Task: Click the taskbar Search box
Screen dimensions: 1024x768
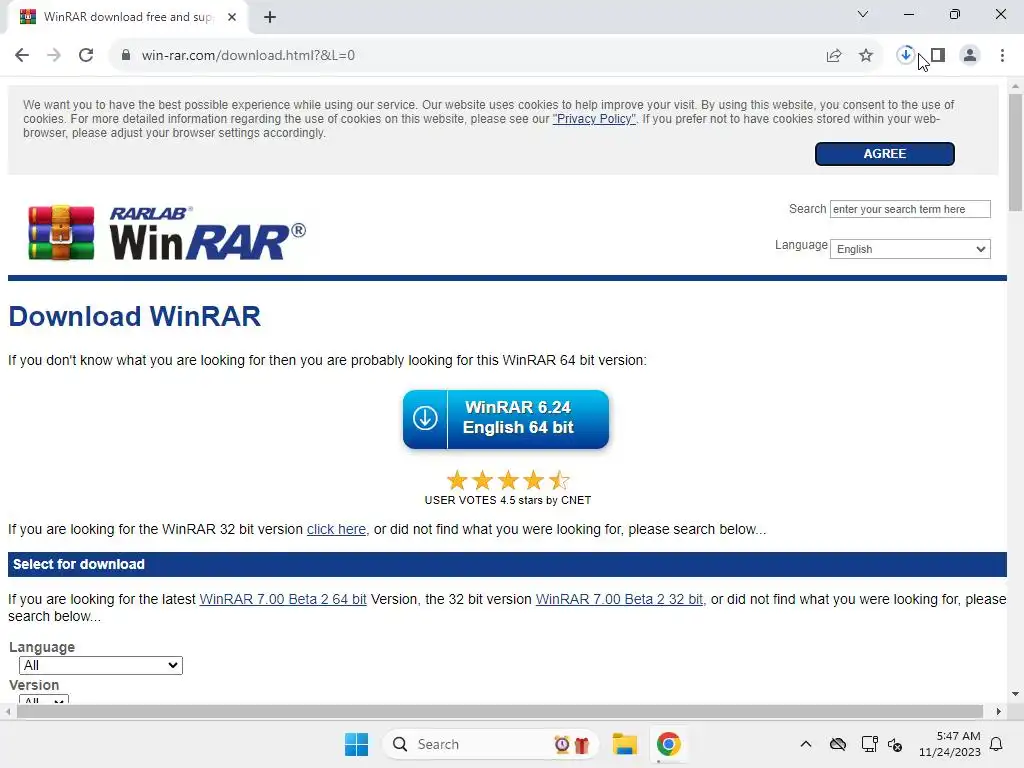Action: [x=490, y=744]
